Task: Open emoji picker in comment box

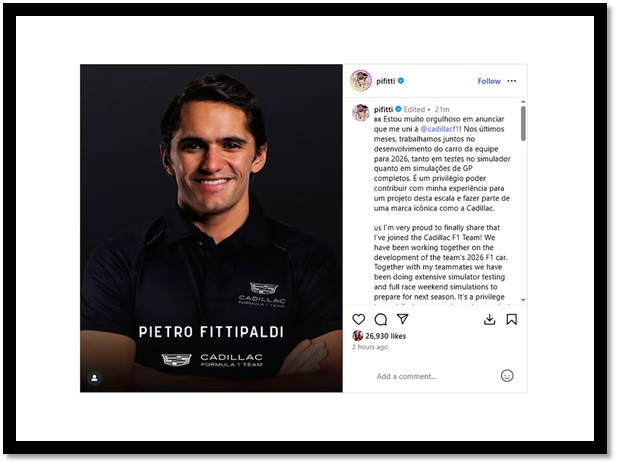Action: 507,376
